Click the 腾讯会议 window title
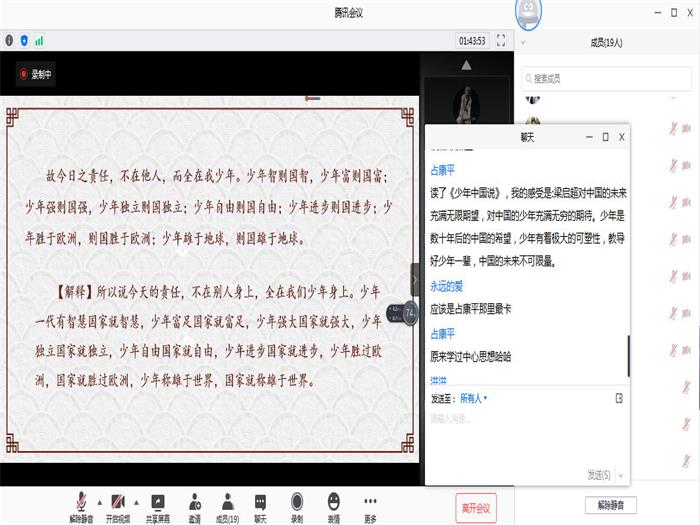Image resolution: width=700 pixels, height=525 pixels. point(349,13)
